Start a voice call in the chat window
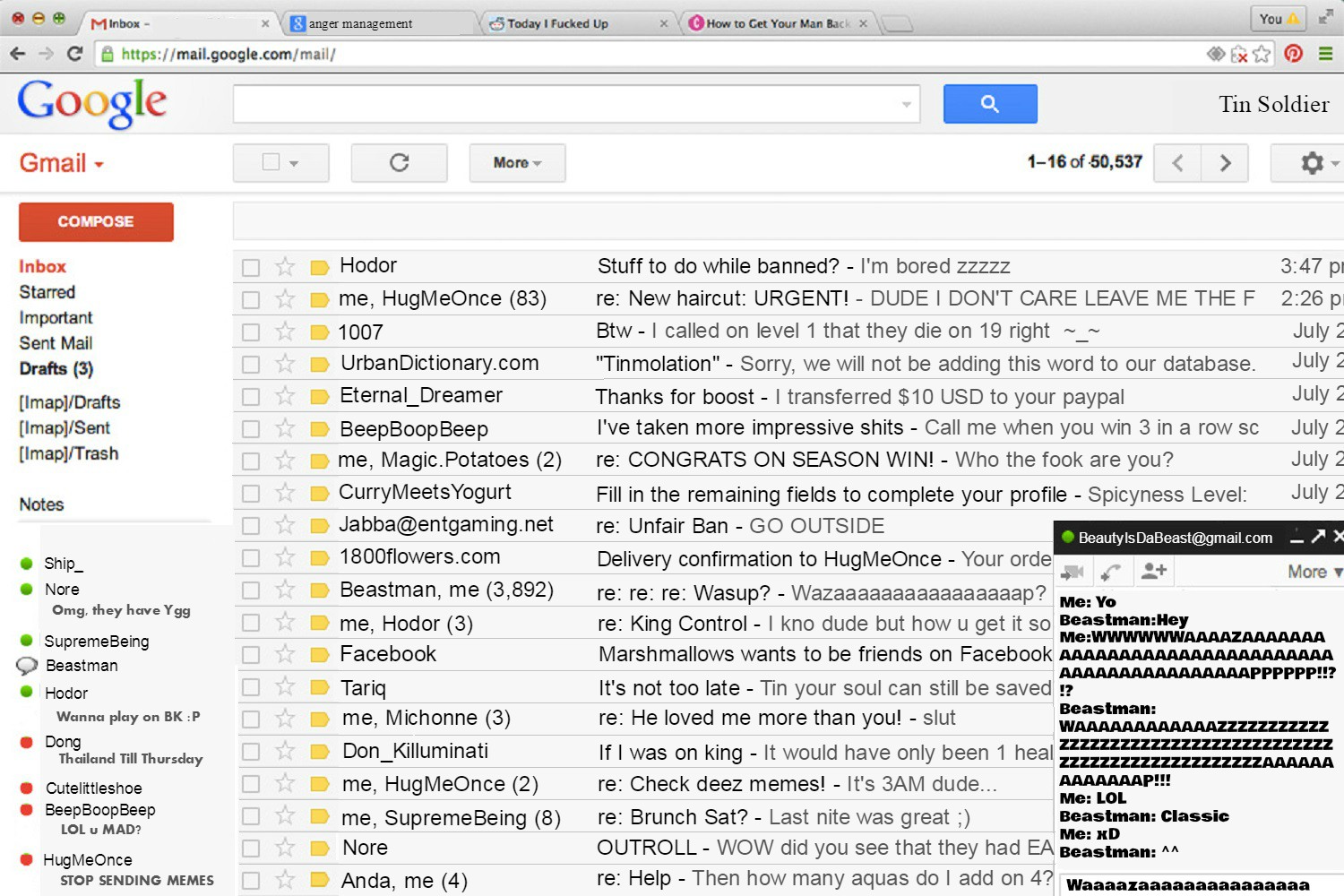This screenshot has height=896, width=1344. pyautogui.click(x=1111, y=572)
